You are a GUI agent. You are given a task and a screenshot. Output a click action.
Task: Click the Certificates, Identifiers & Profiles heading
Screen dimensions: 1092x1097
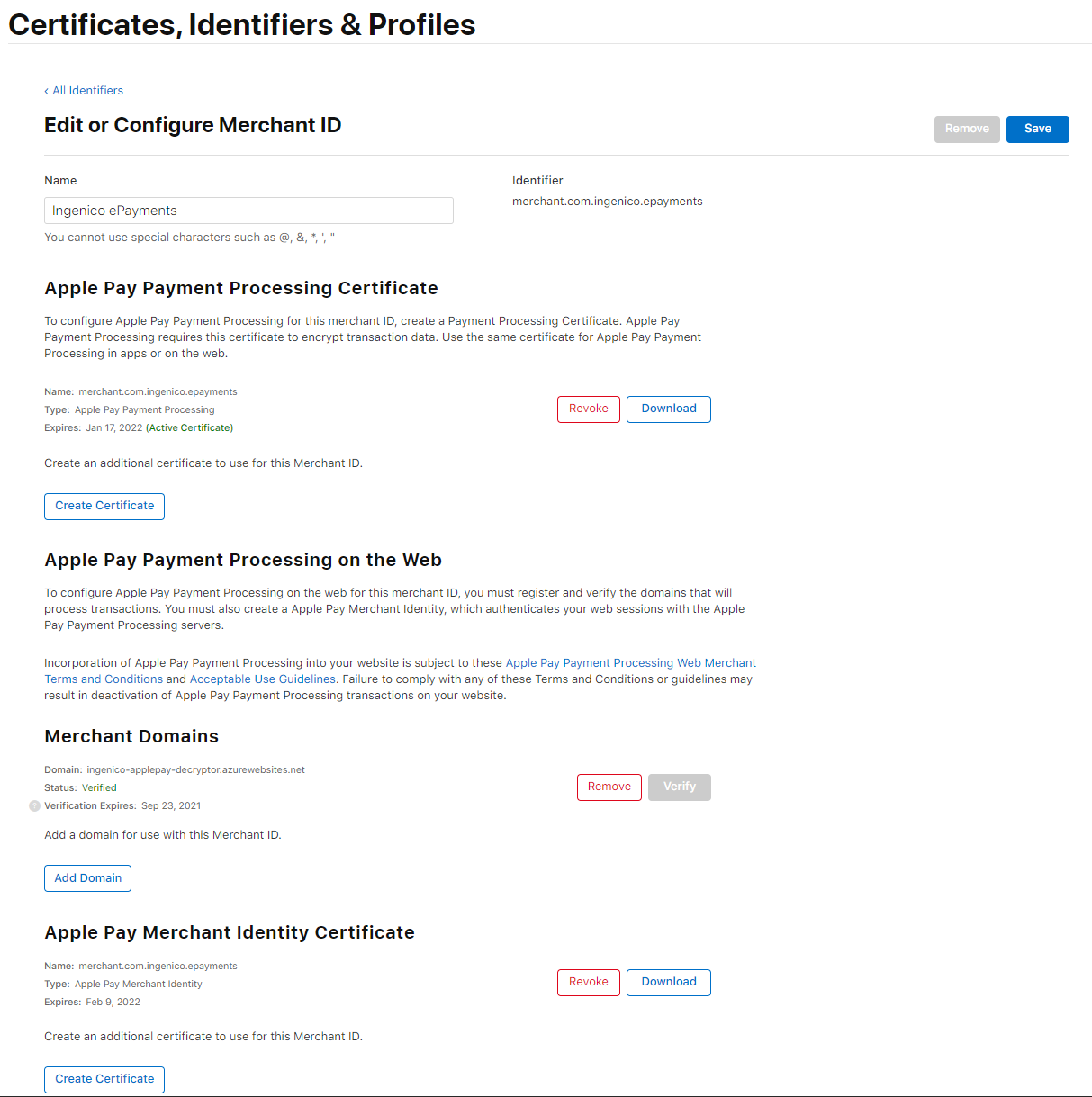[x=242, y=25]
